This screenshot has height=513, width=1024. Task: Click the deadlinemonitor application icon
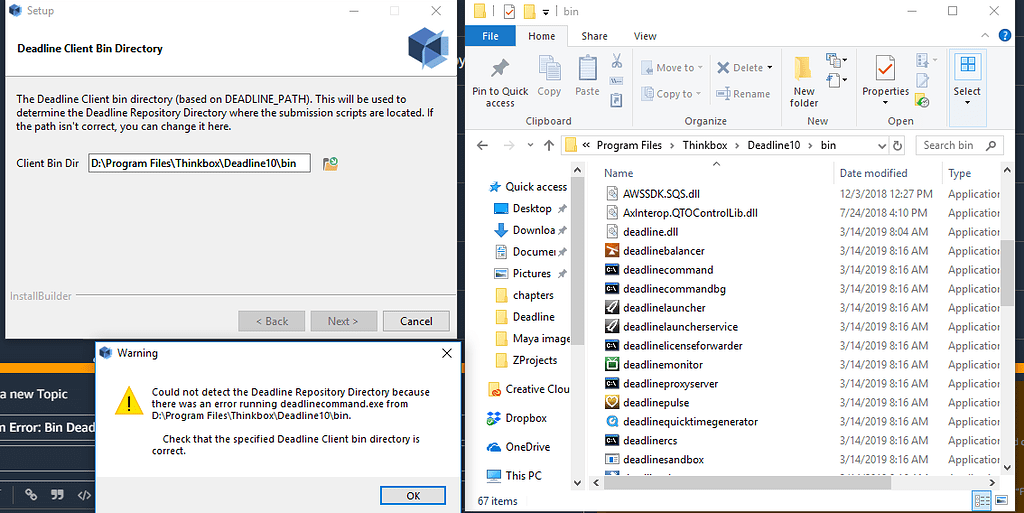pos(614,365)
